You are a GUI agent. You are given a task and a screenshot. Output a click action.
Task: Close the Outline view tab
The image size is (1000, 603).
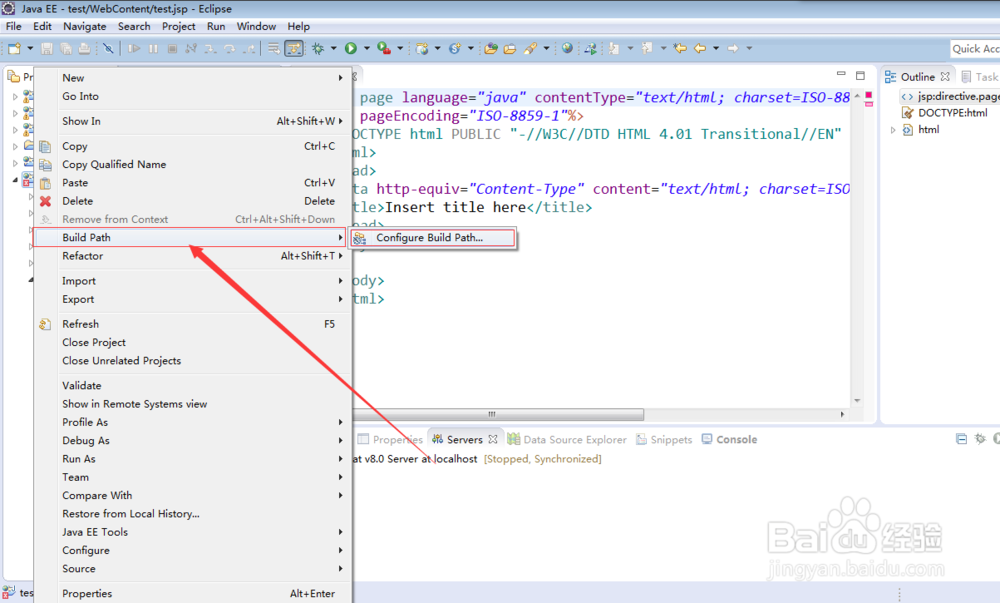tap(945, 76)
